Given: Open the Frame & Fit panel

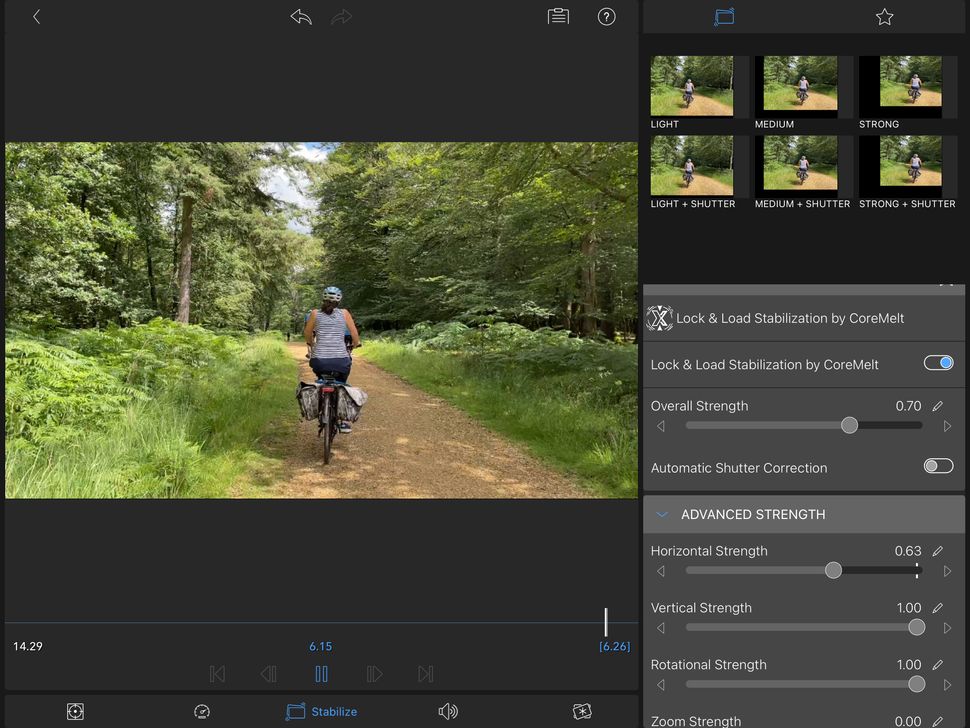Looking at the screenshot, I should [75, 711].
